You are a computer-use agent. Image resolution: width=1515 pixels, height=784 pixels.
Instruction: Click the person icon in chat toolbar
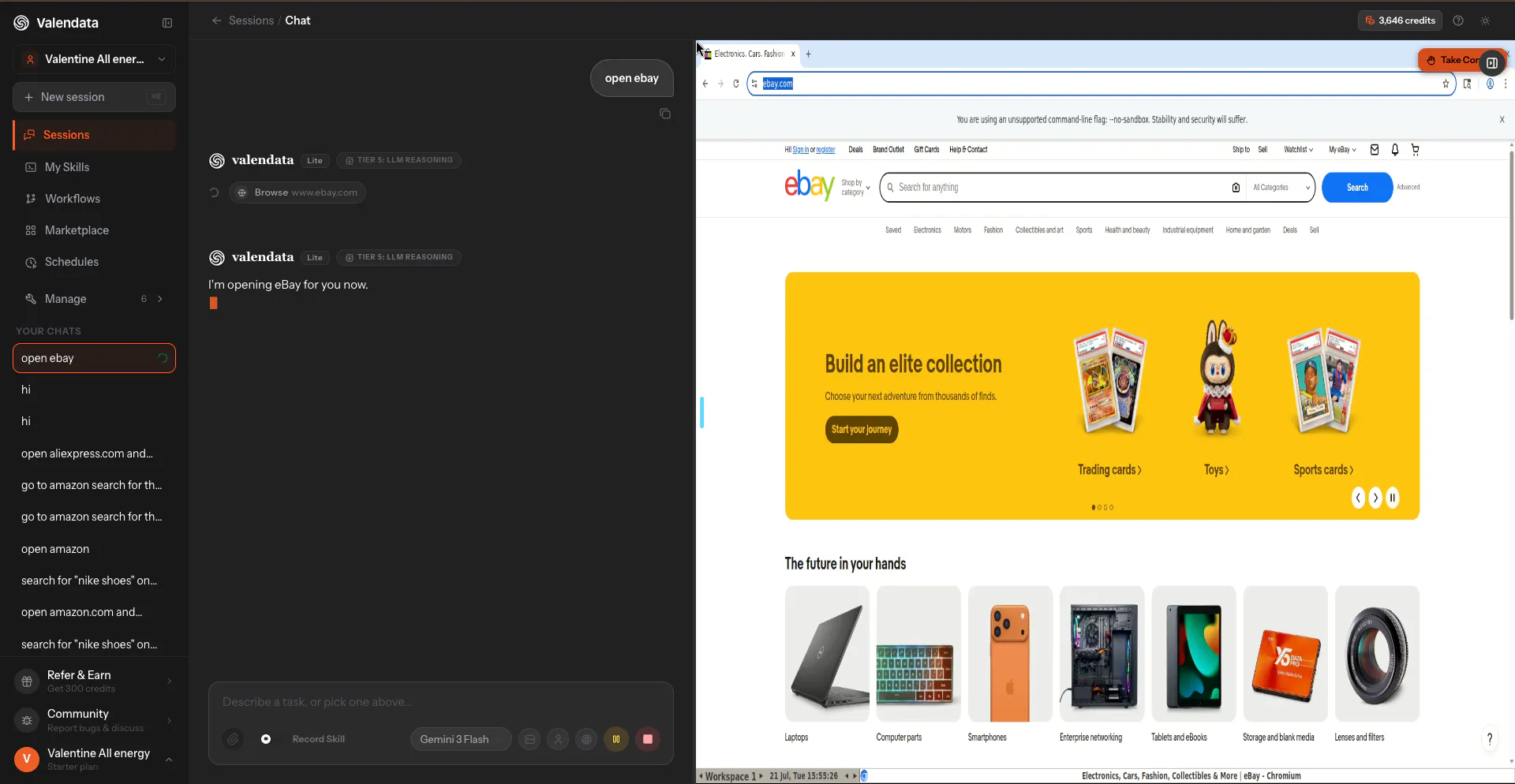tap(558, 739)
